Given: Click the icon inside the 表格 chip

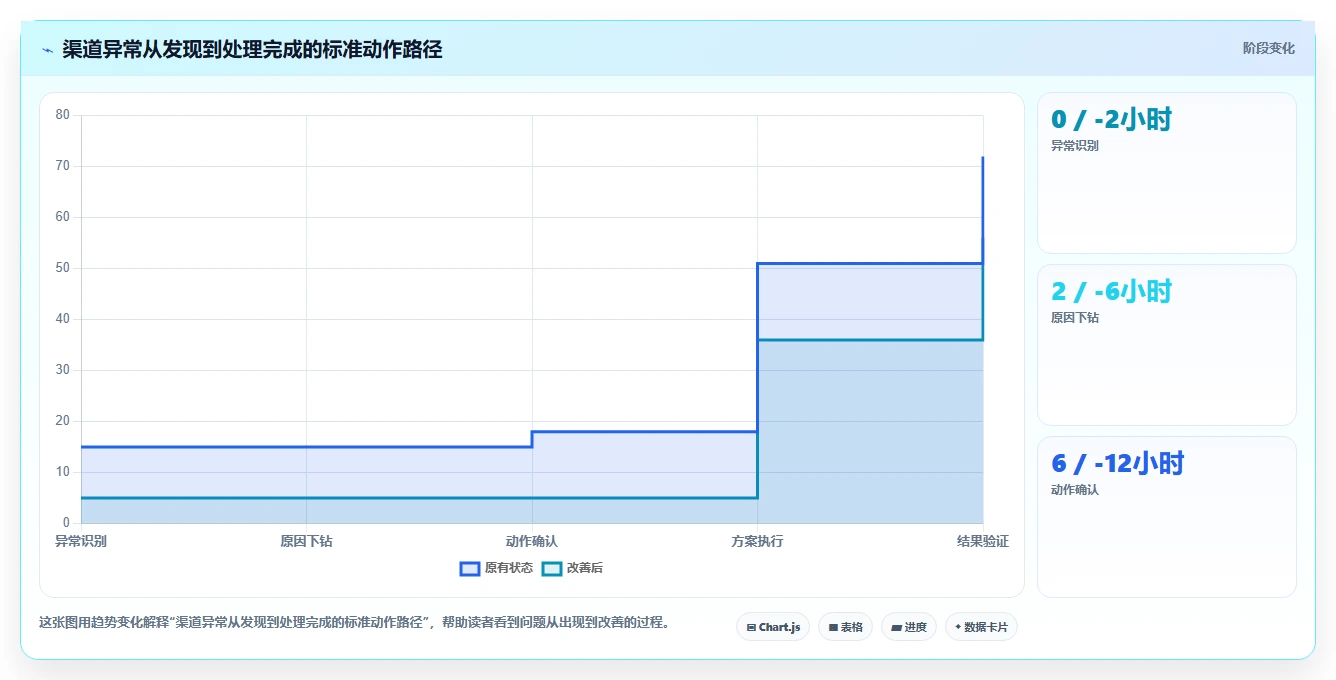Looking at the screenshot, I should [x=833, y=628].
